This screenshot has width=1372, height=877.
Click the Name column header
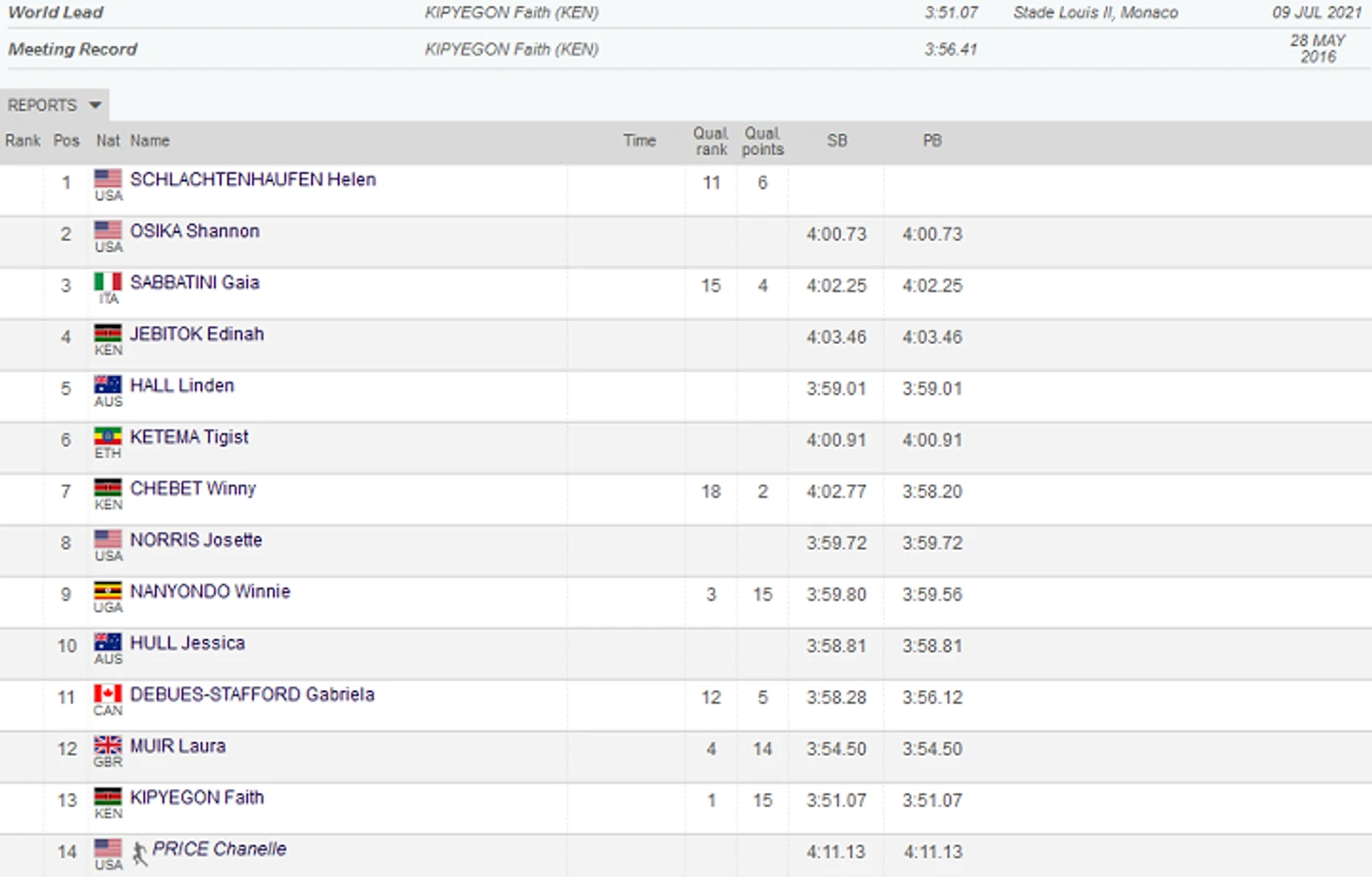tap(149, 141)
